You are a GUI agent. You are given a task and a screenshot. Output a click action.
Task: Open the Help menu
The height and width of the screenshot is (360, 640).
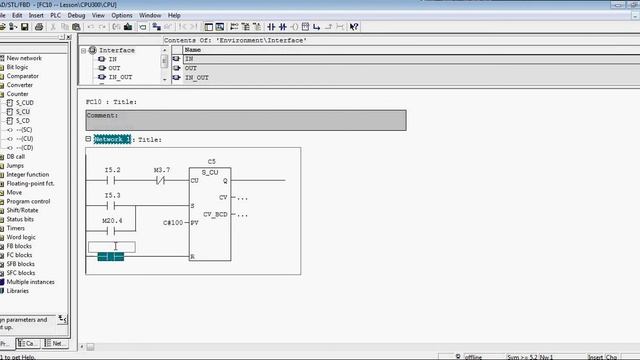tap(174, 15)
